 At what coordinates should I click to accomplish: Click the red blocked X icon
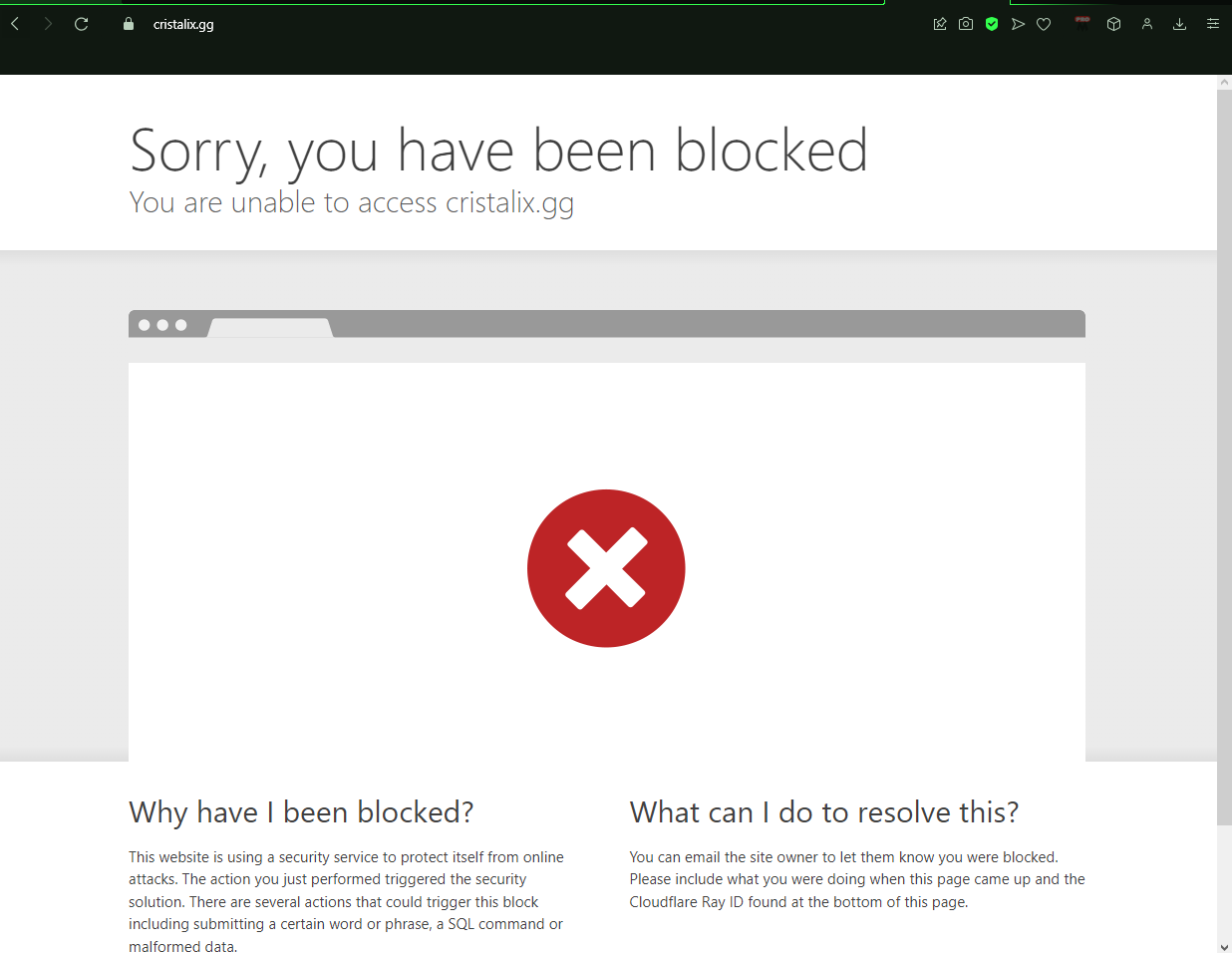(x=606, y=568)
